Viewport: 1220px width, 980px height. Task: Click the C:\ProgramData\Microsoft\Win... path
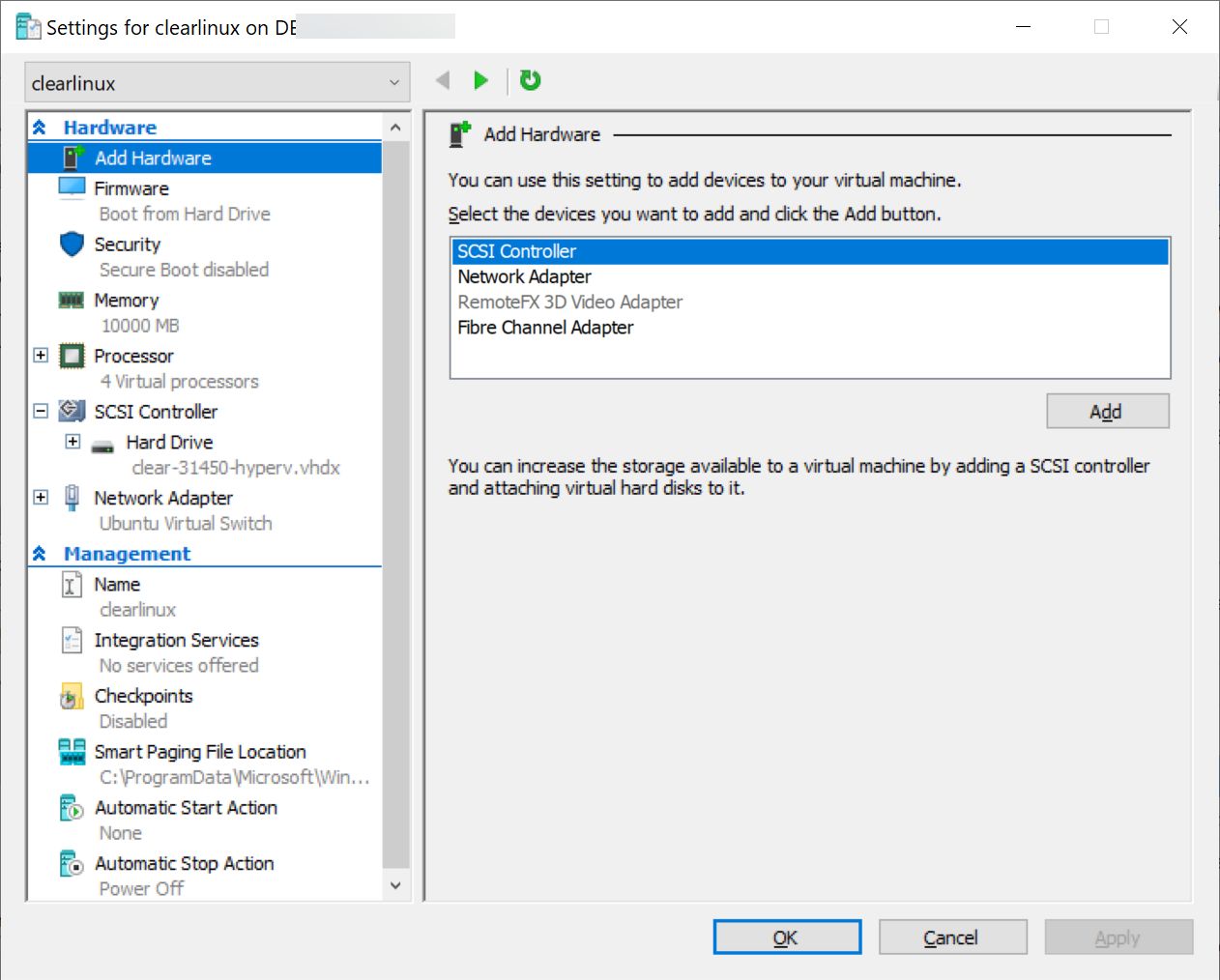click(x=235, y=777)
